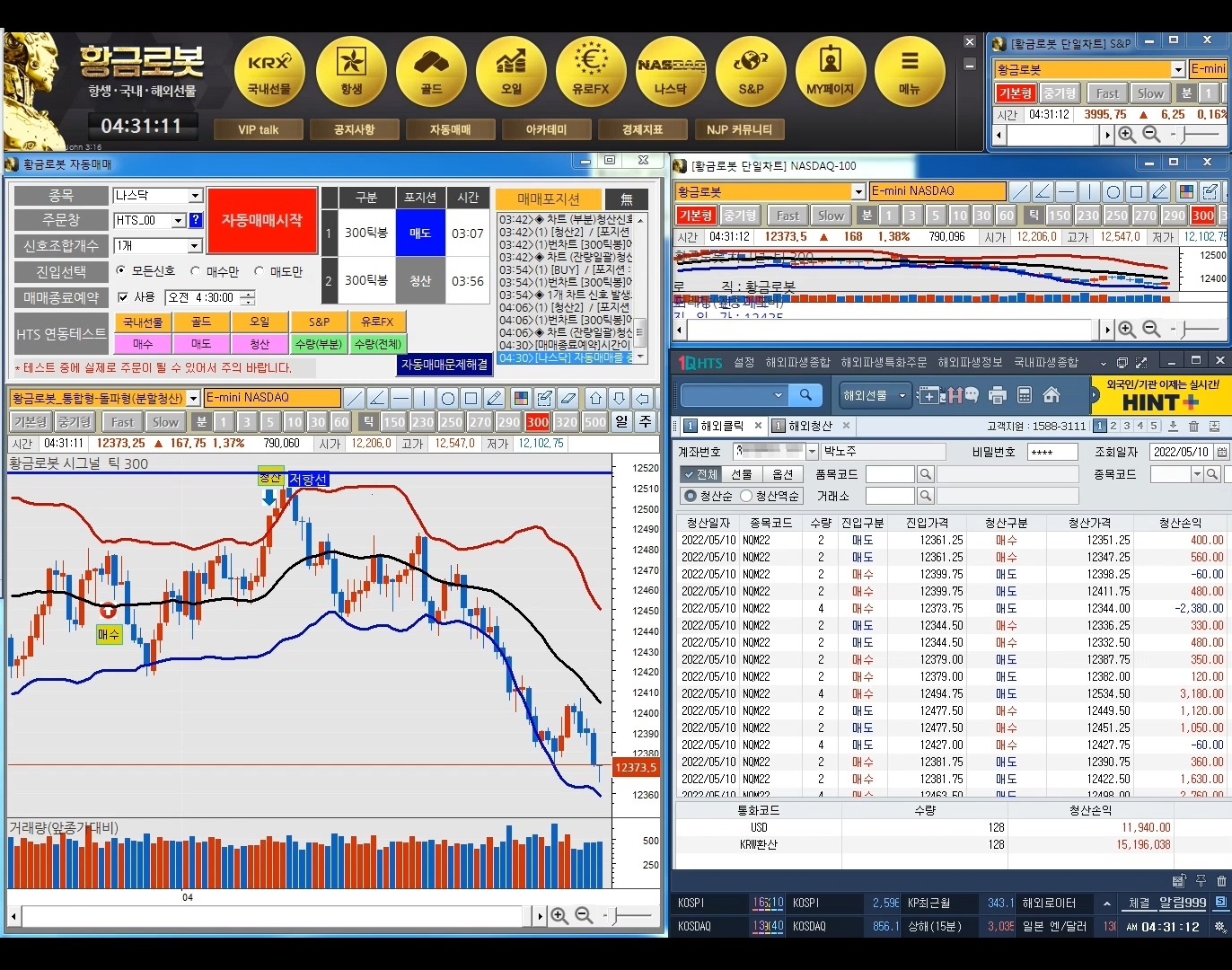Open 해외파생정보 menu in 1QHTS
Image resolution: width=1232 pixels, height=970 pixels.
point(970,362)
